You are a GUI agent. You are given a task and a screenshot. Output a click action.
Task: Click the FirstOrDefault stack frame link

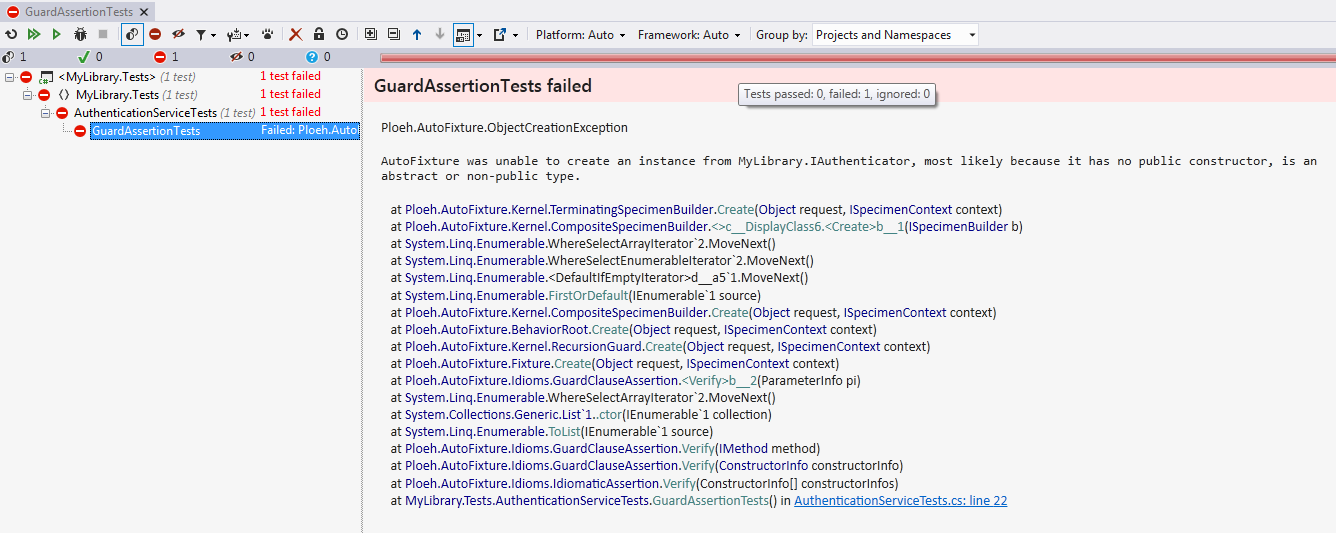click(x=587, y=295)
